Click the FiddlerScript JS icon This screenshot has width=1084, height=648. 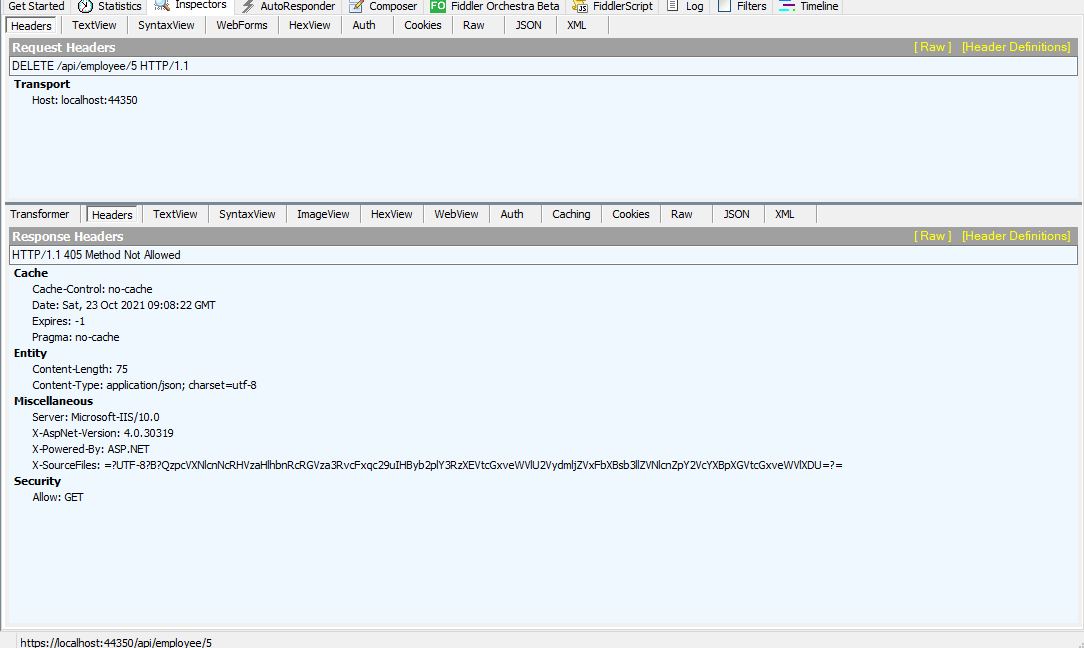click(x=580, y=6)
